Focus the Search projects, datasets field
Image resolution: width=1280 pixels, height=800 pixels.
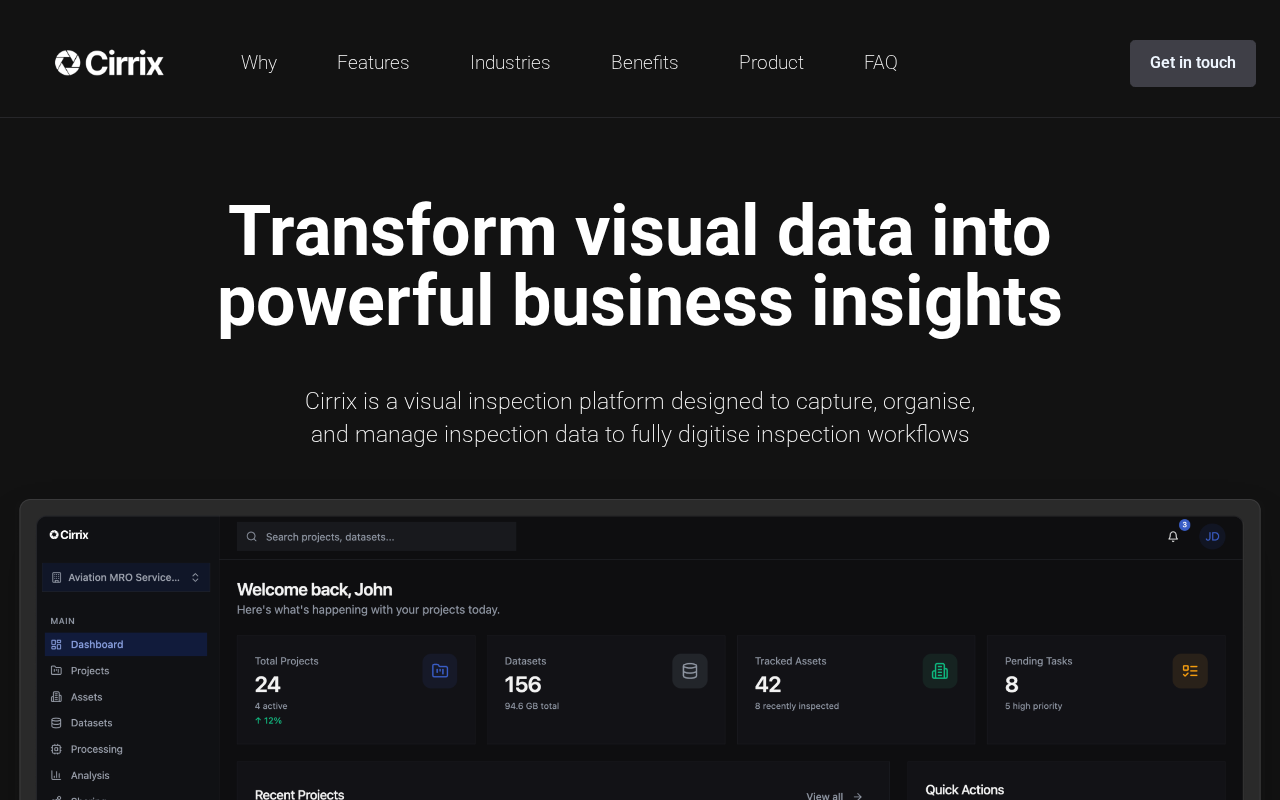[376, 537]
